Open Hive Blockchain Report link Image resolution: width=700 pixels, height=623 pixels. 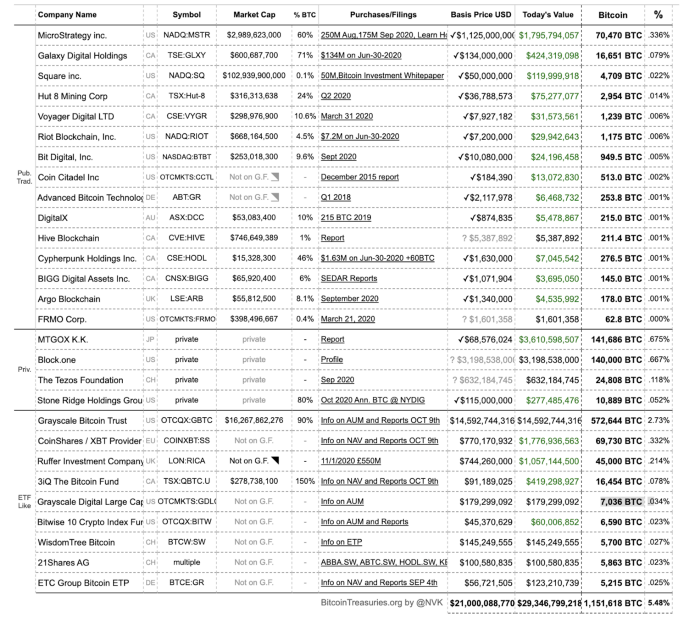[x=332, y=238]
